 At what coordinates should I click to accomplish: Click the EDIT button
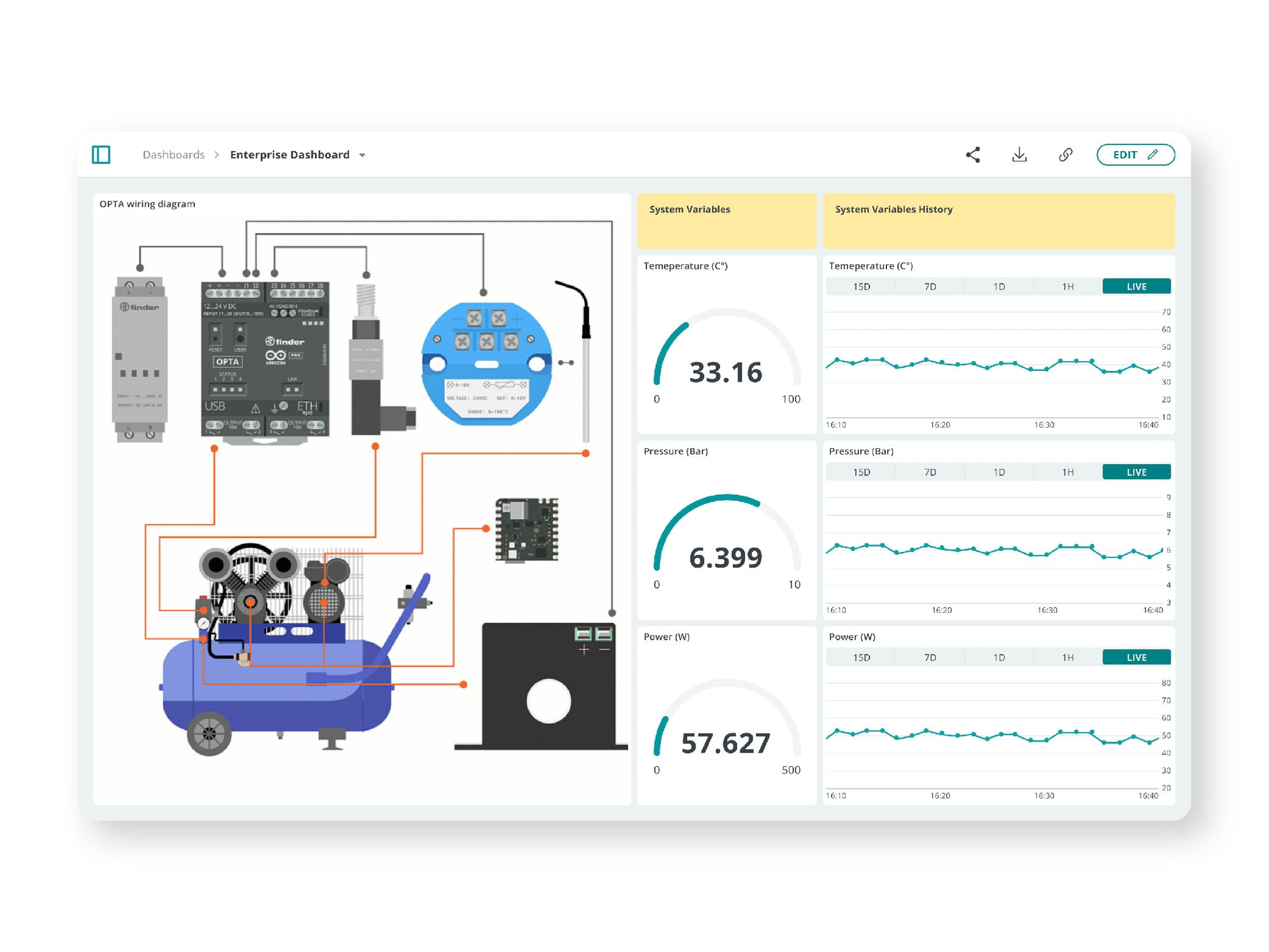(1135, 154)
